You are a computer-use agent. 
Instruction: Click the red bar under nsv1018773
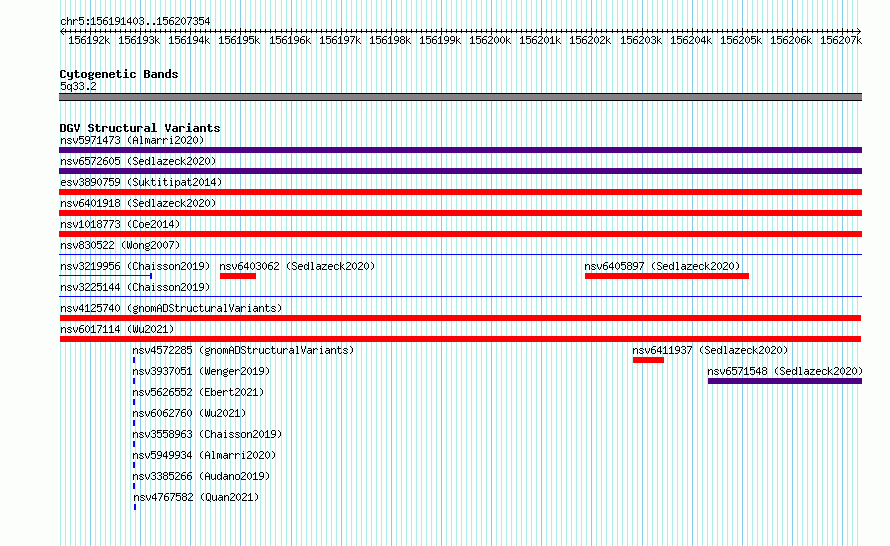click(460, 234)
